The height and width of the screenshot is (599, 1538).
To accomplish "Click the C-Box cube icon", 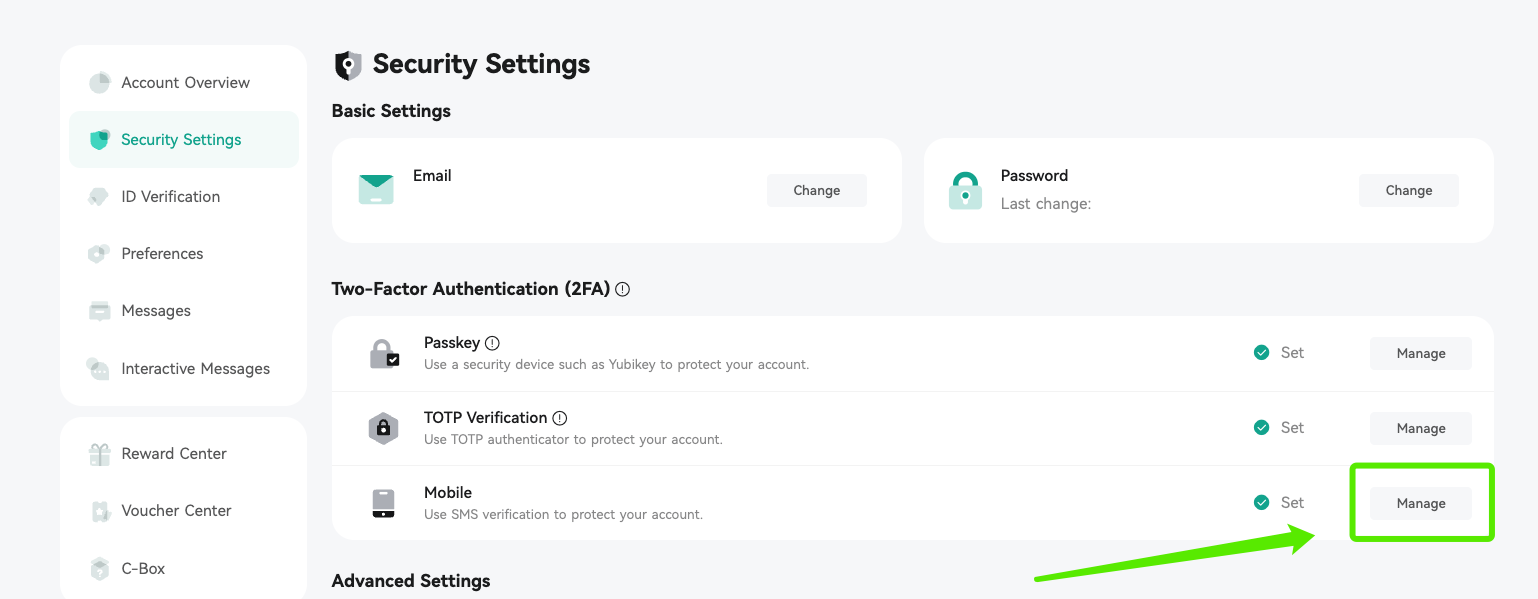I will pos(99,569).
